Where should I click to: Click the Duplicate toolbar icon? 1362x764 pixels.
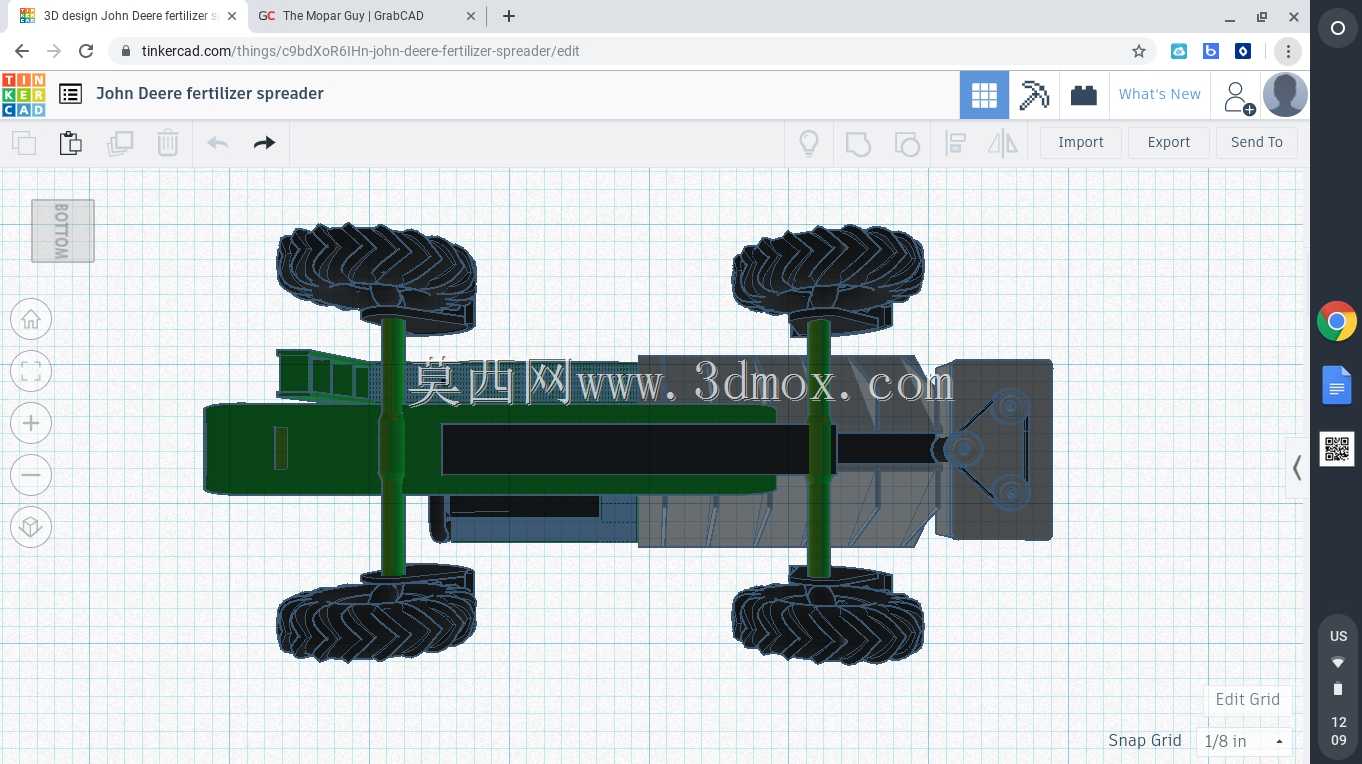tap(120, 143)
